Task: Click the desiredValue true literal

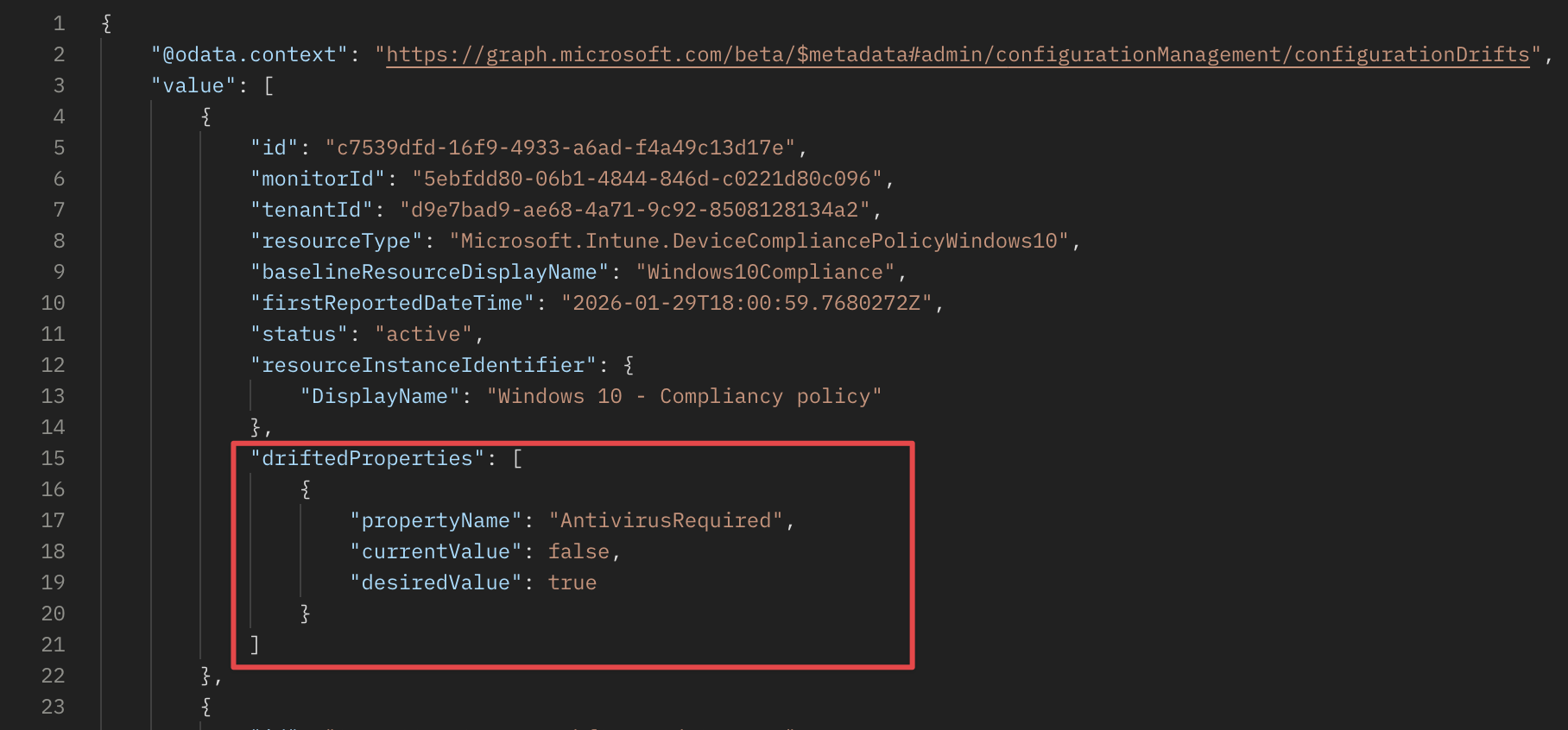Action: 572,582
